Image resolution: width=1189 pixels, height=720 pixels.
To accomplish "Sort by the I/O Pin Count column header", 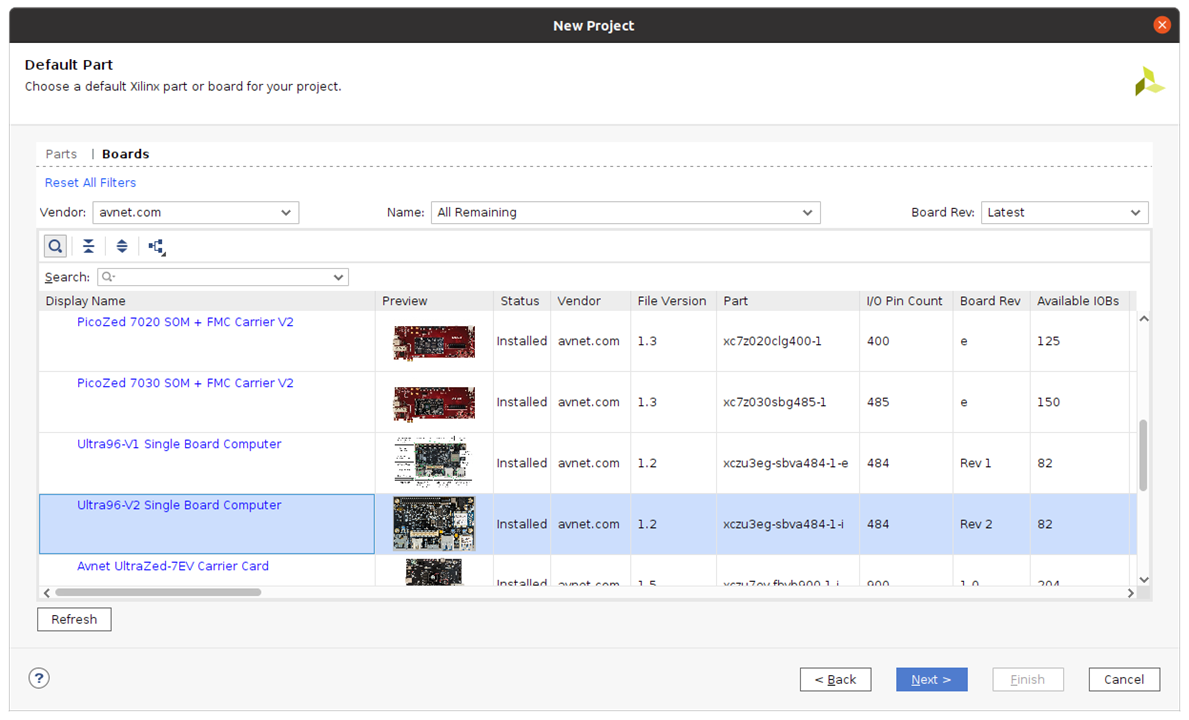I will [907, 301].
